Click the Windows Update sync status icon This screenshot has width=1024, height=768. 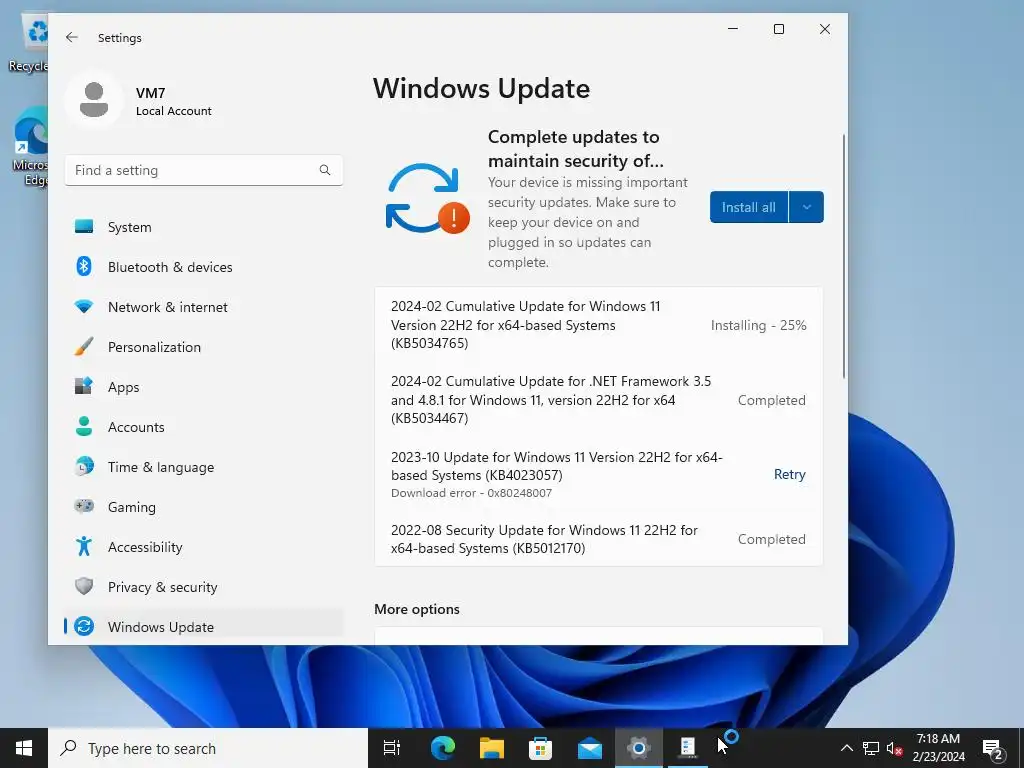[428, 198]
